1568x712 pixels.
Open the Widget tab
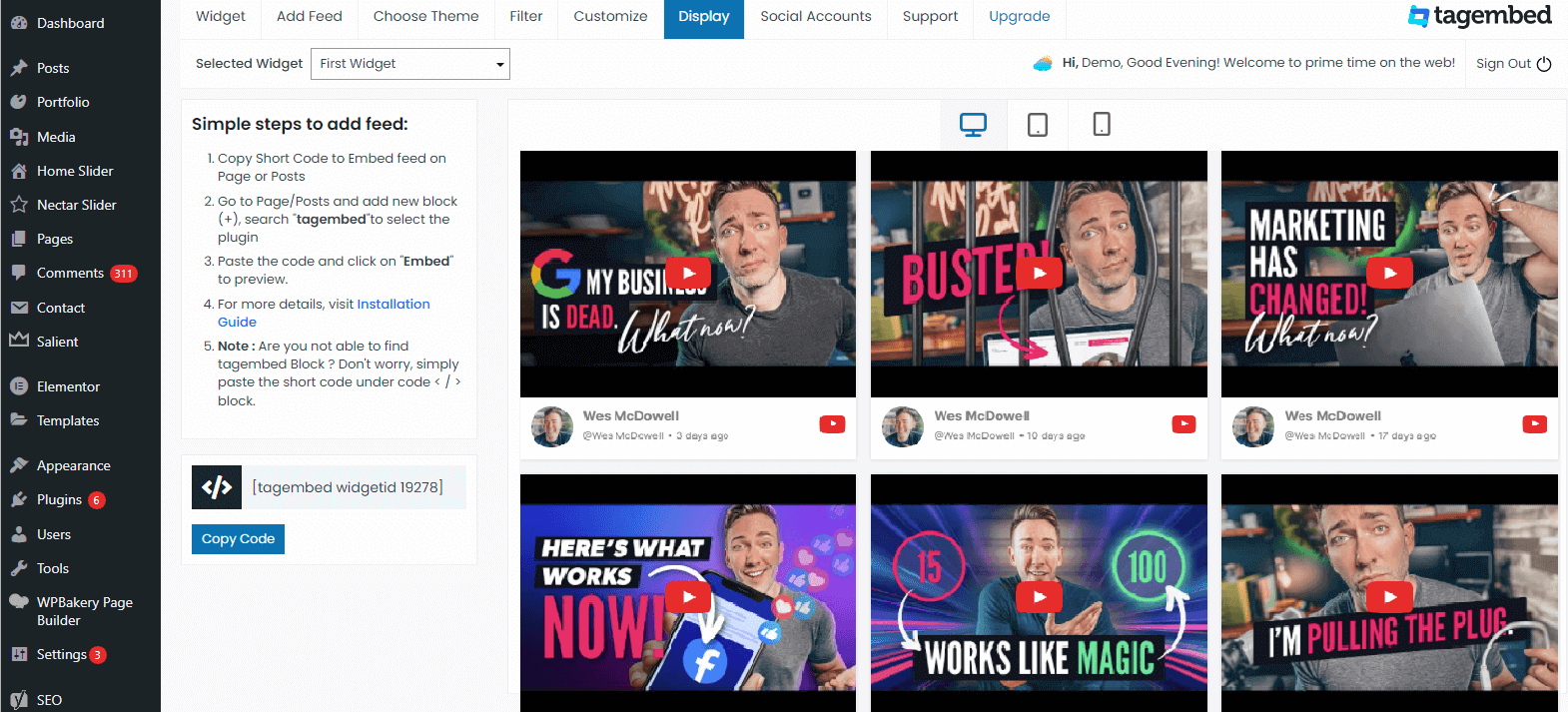pos(221,17)
